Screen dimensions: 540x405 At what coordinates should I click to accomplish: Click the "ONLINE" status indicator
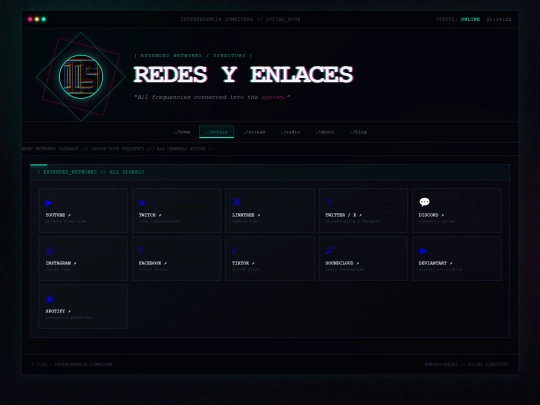[470, 19]
